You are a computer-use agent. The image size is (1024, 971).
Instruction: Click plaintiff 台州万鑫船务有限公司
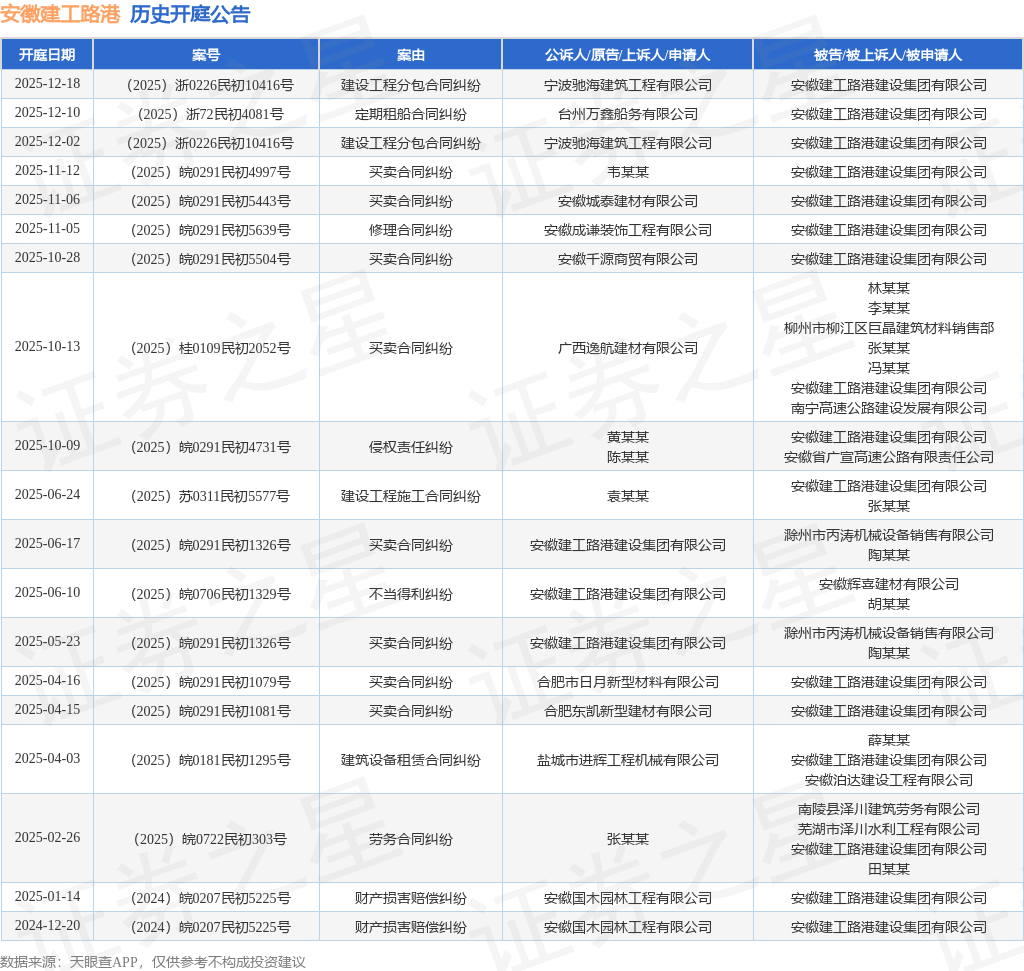tap(628, 114)
